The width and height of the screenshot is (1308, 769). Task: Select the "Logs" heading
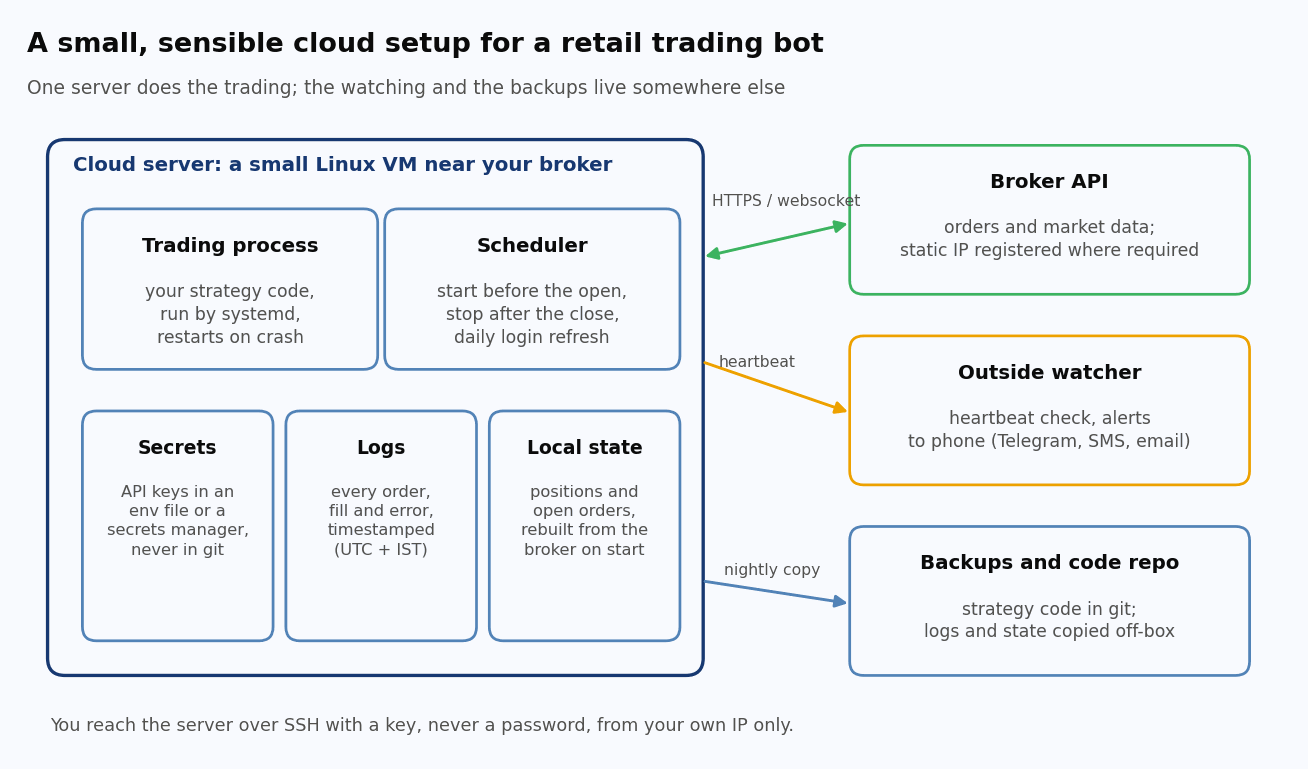coord(381,448)
